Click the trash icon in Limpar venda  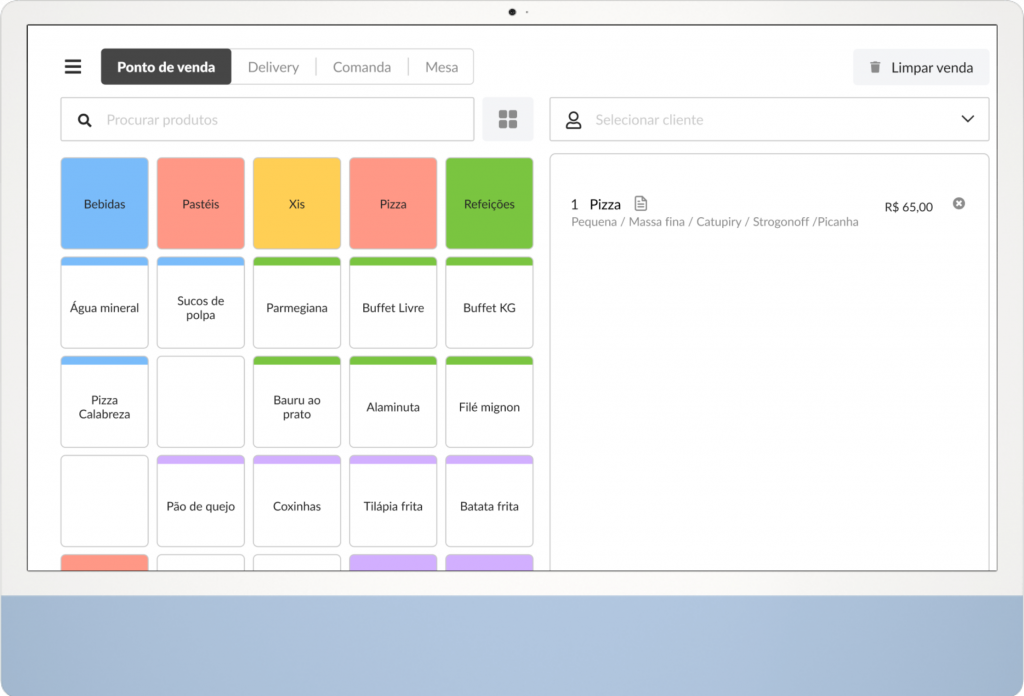pos(875,67)
